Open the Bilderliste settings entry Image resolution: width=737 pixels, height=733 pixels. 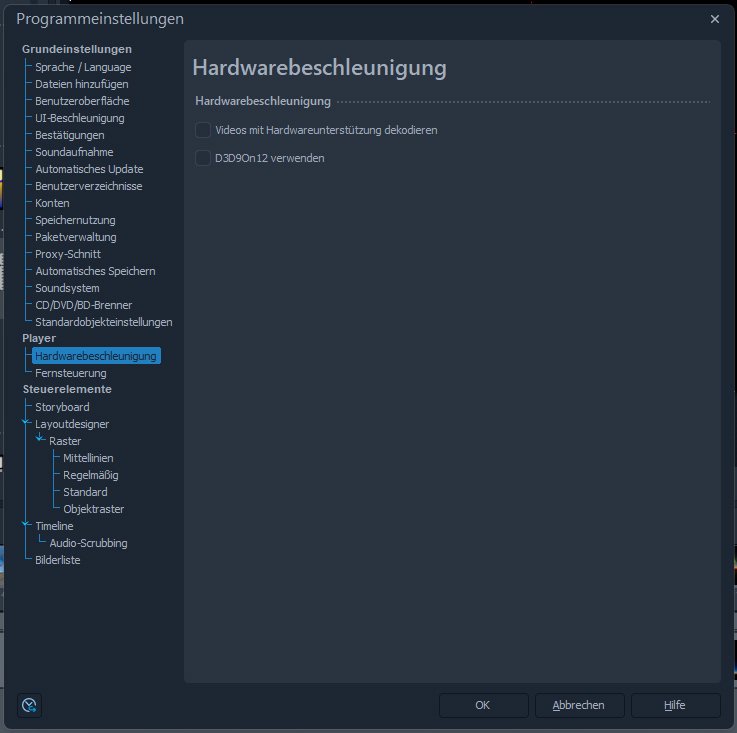(58, 560)
